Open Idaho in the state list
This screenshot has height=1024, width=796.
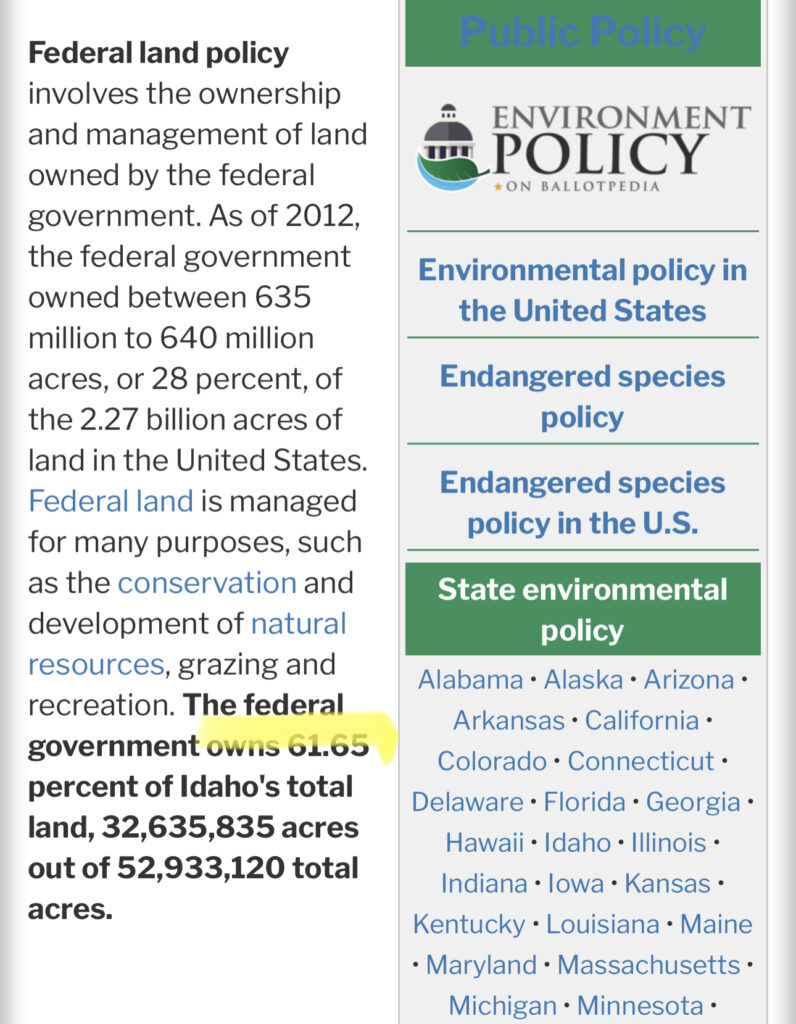577,843
